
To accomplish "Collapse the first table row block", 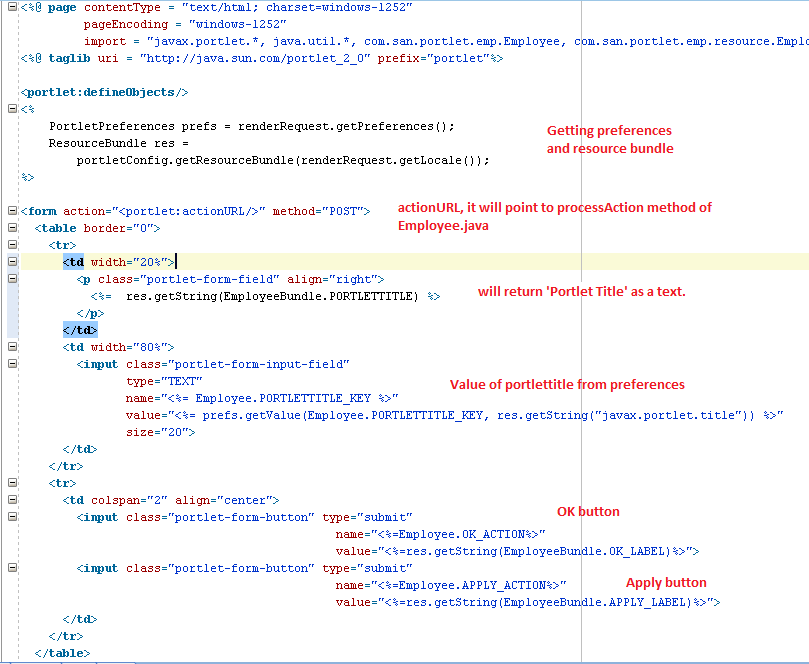I will [11, 245].
